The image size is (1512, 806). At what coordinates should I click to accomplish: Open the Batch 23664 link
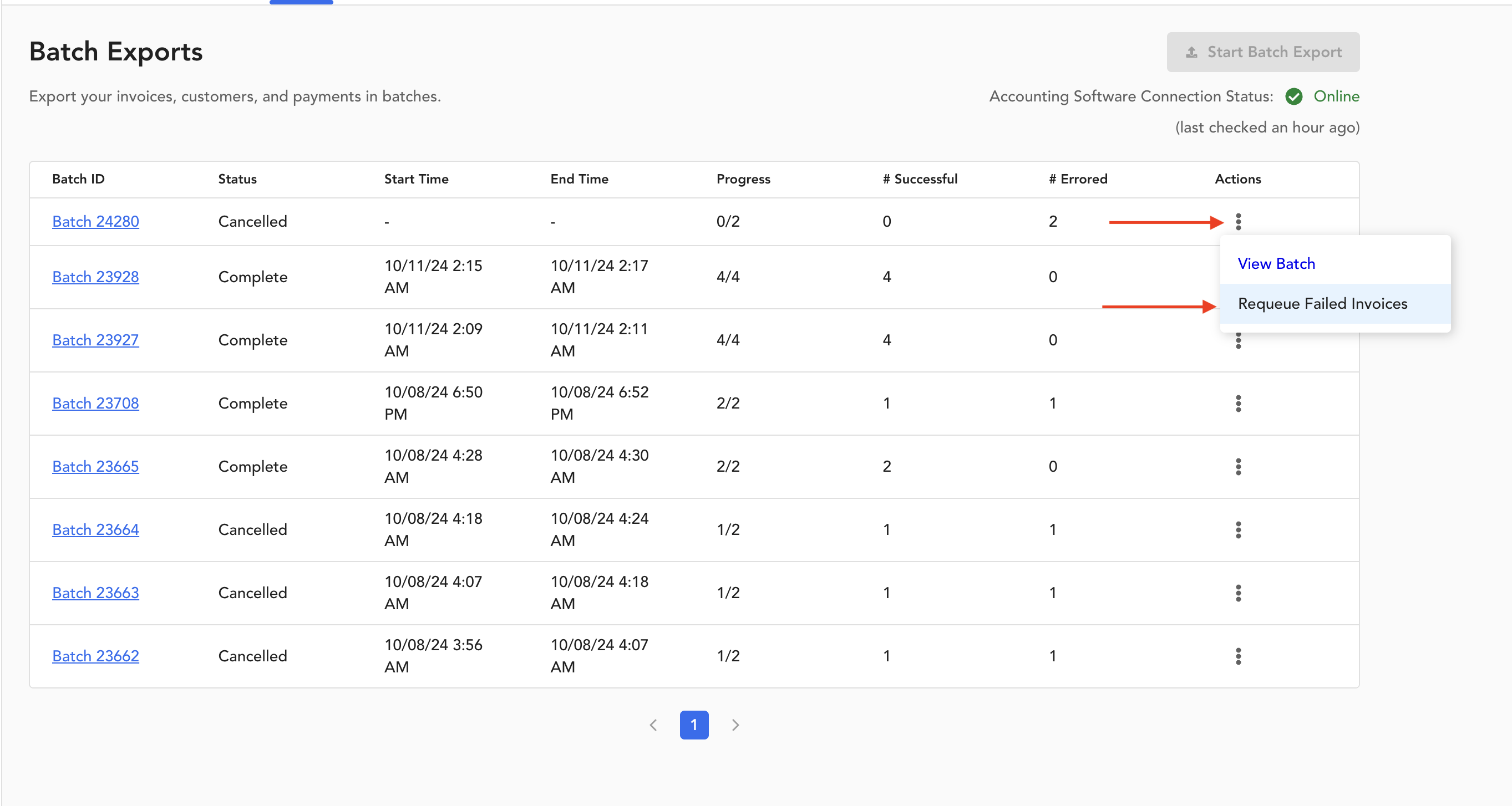[x=95, y=530]
